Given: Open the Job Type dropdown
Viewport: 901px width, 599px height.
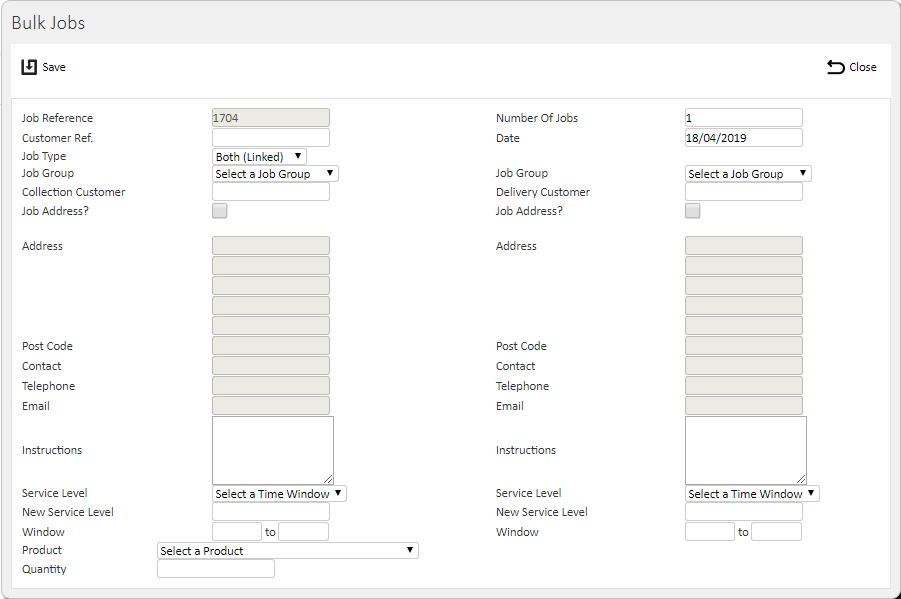Looking at the screenshot, I should [x=259, y=156].
